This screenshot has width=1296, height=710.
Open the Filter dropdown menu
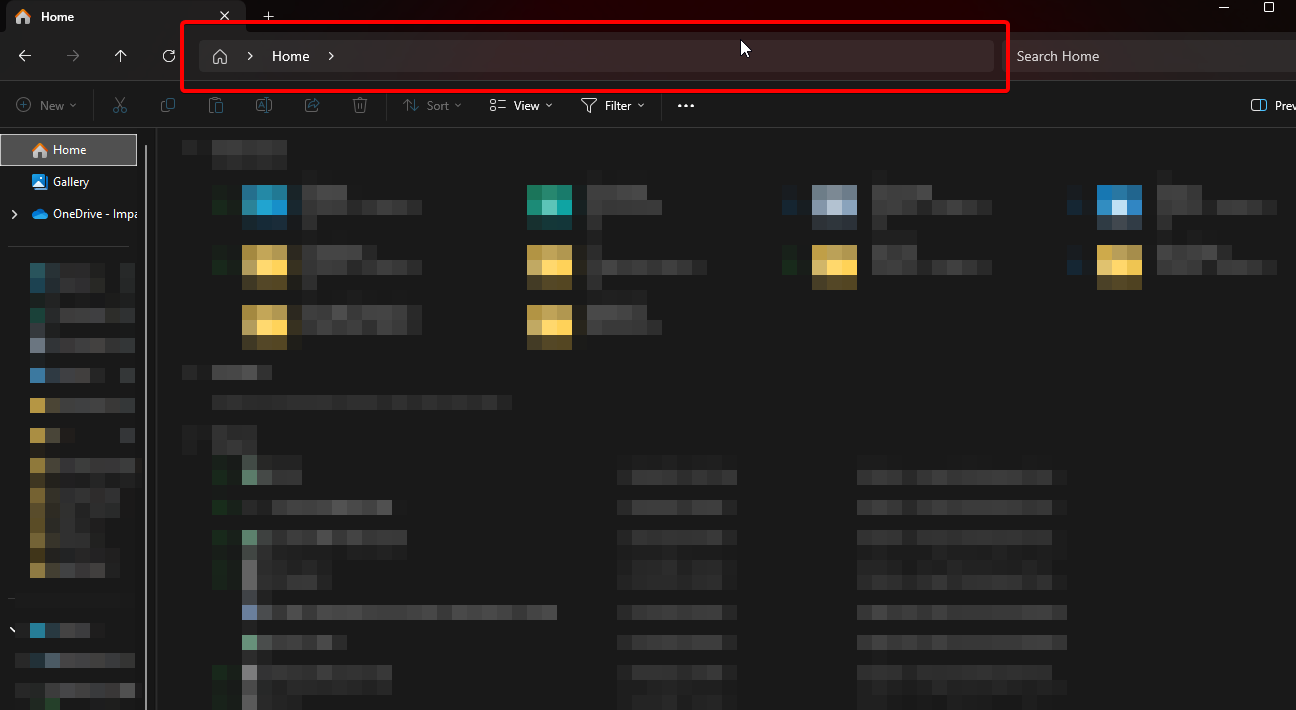[613, 105]
